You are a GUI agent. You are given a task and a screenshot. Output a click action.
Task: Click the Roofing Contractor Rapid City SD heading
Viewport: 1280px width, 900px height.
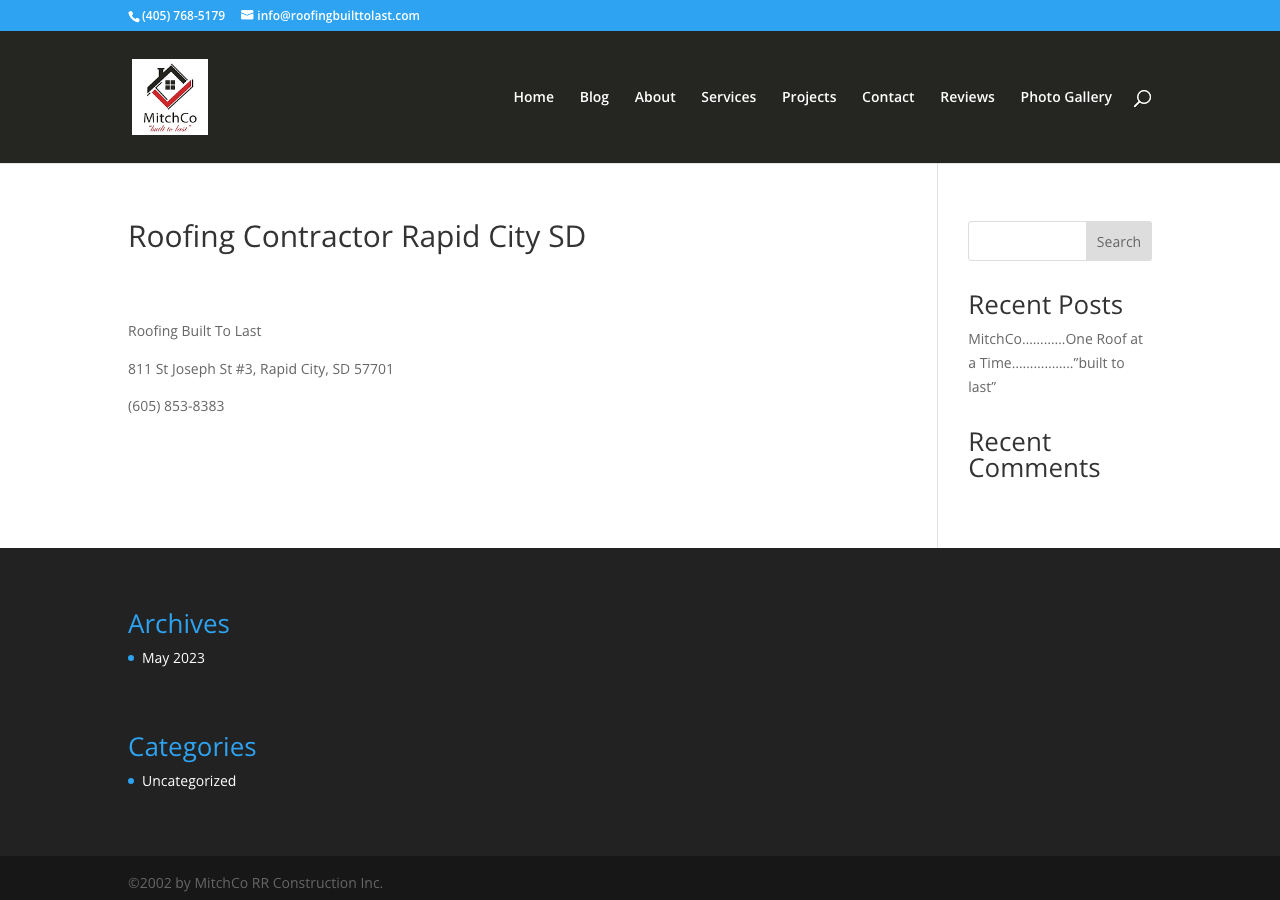357,236
